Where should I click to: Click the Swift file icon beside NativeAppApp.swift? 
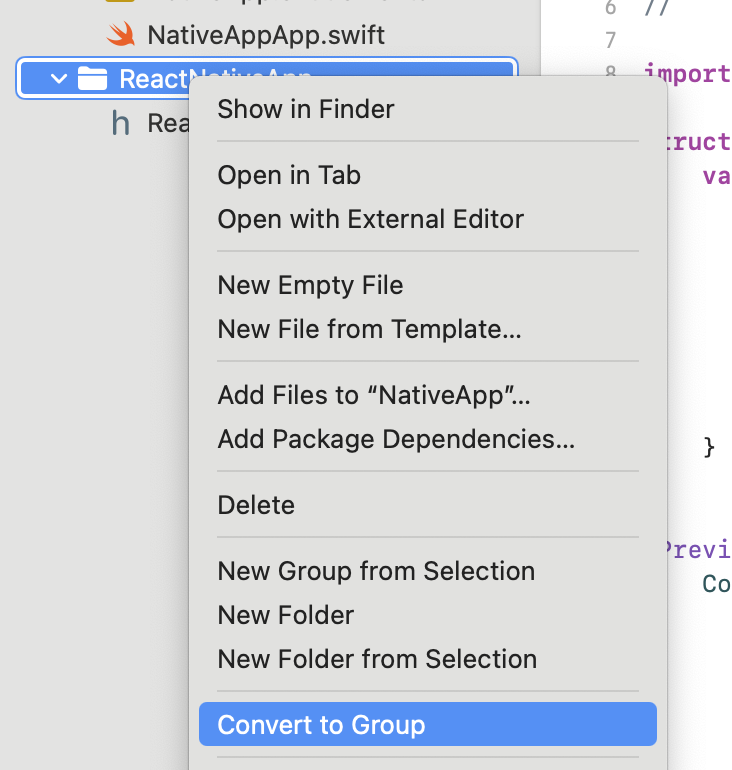pos(121,35)
